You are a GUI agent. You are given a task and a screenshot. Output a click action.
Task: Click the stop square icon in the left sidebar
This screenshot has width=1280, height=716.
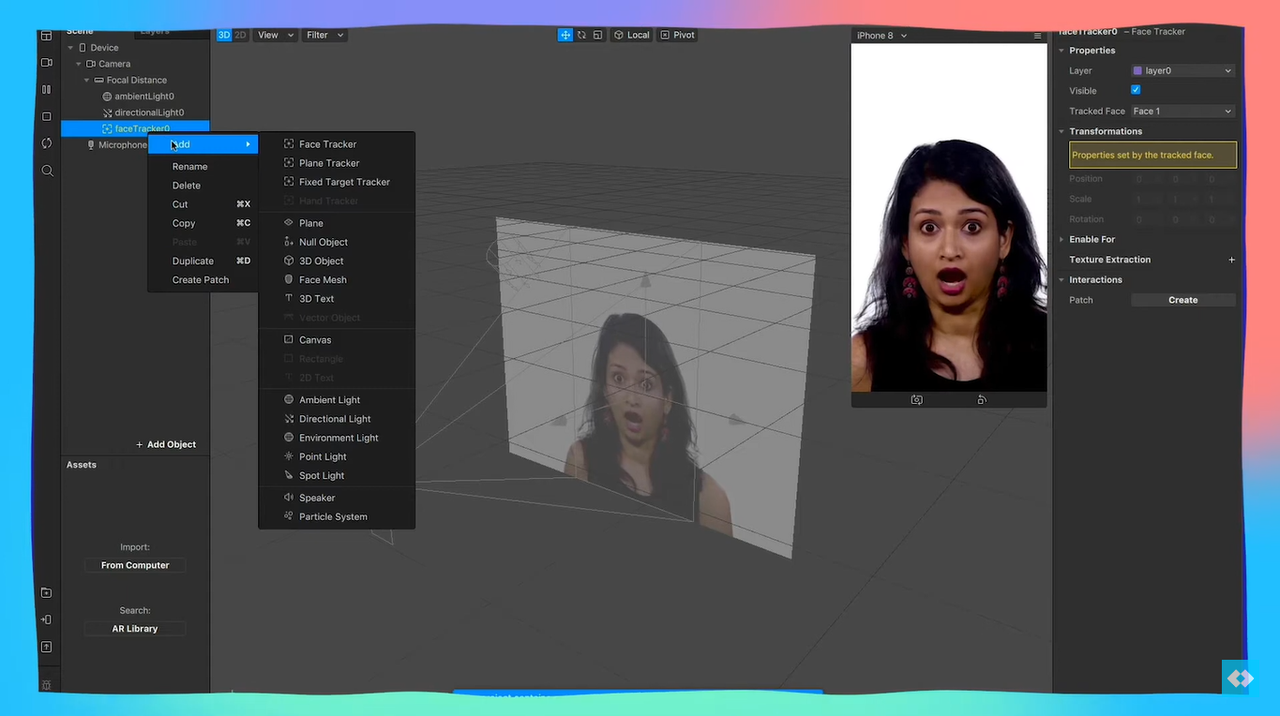[x=46, y=116]
